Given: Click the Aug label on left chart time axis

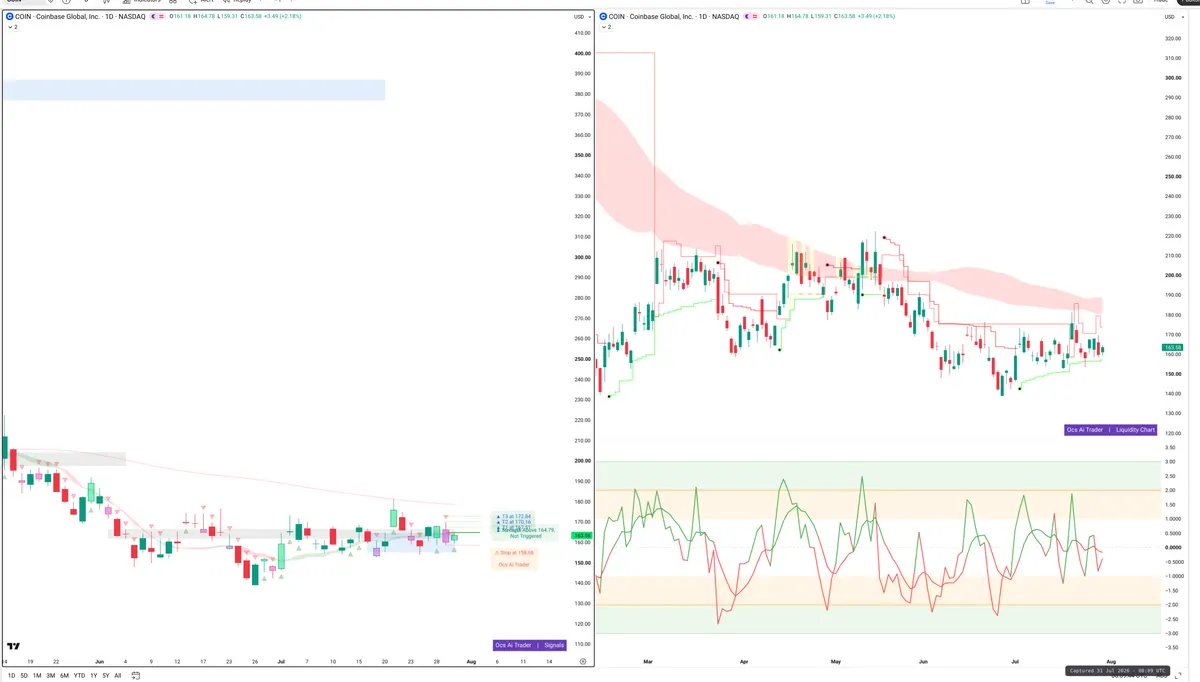Looking at the screenshot, I should coord(470,662).
